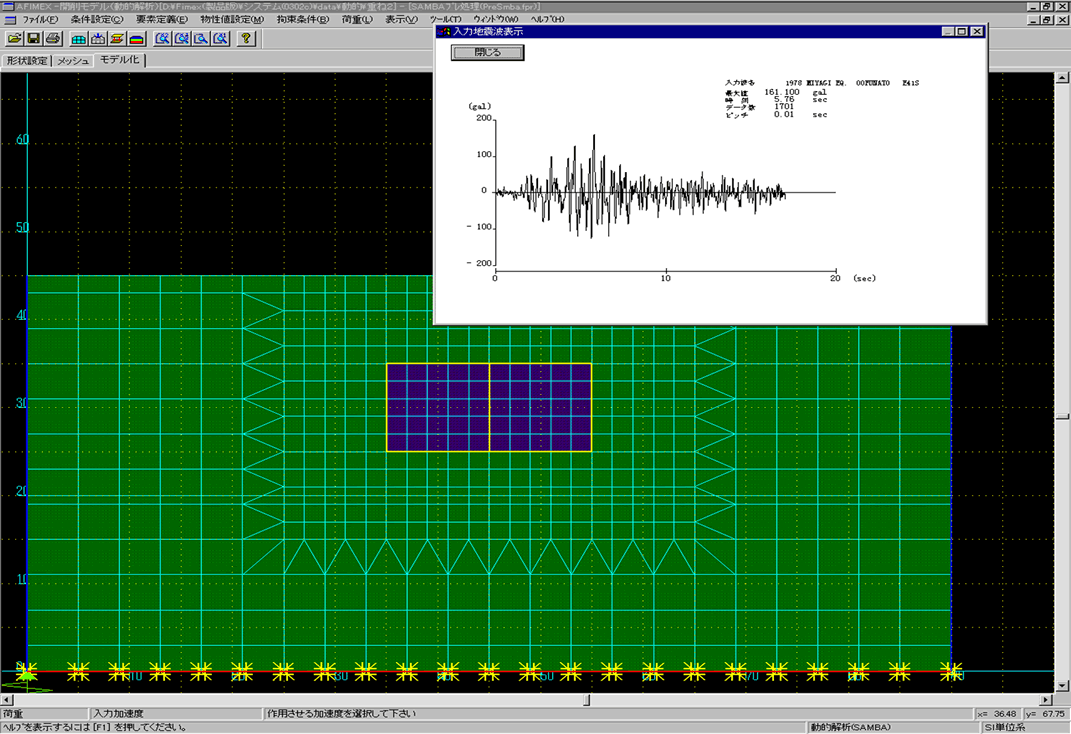This screenshot has width=1071, height=734.
Task: Click the mesh grid toolbar icon
Action: point(78,39)
